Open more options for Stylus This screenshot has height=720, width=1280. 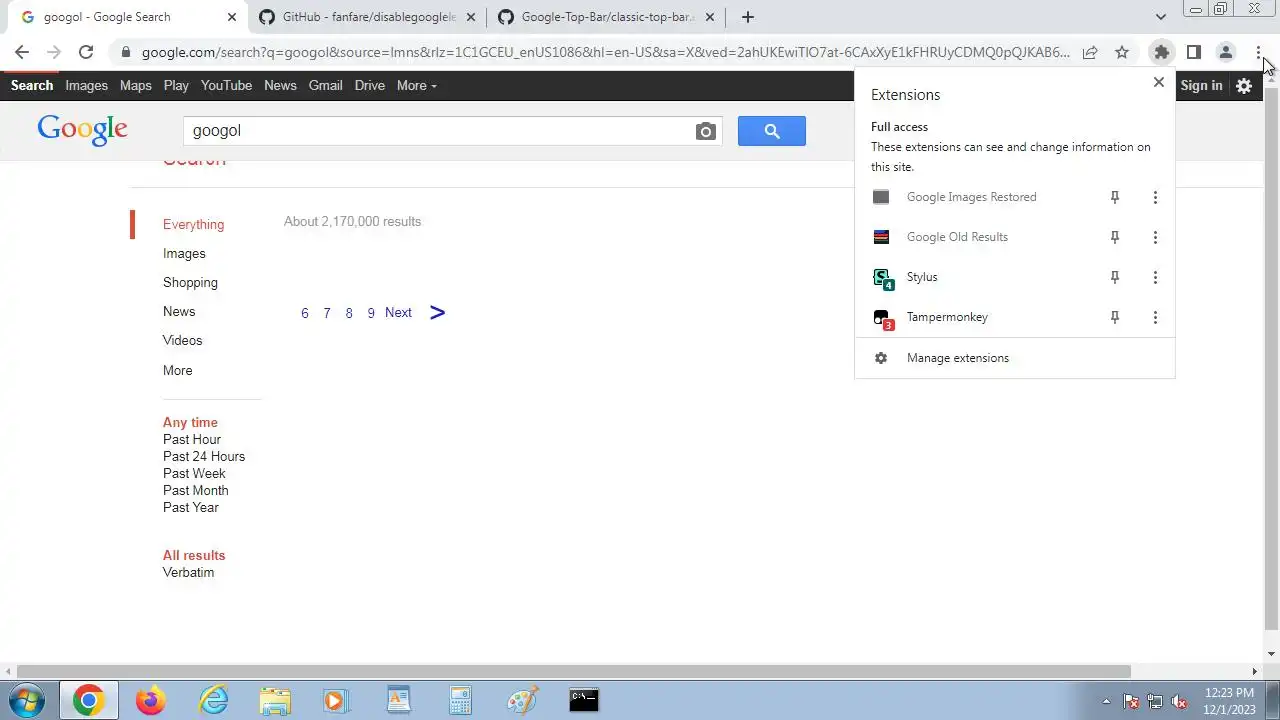tap(1155, 277)
